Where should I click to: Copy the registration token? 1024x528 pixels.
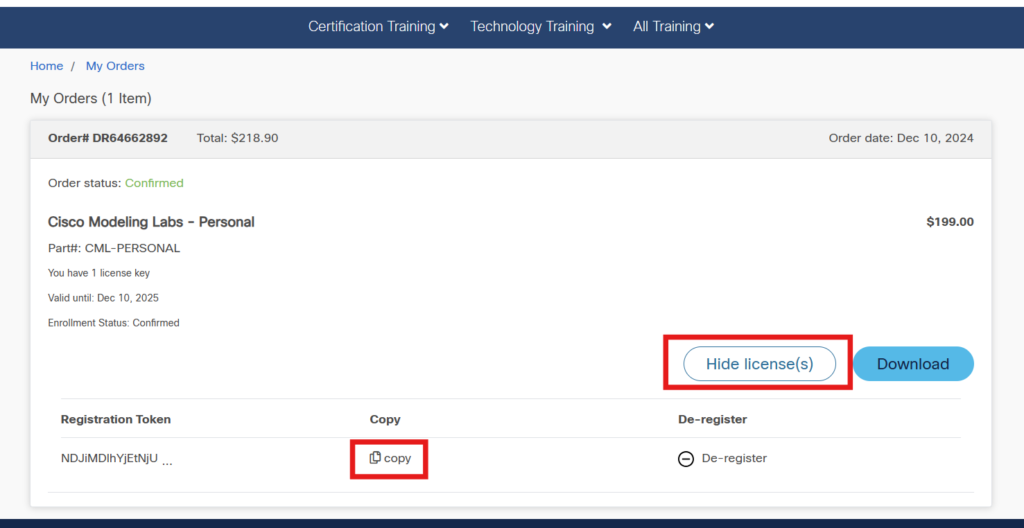coord(390,458)
